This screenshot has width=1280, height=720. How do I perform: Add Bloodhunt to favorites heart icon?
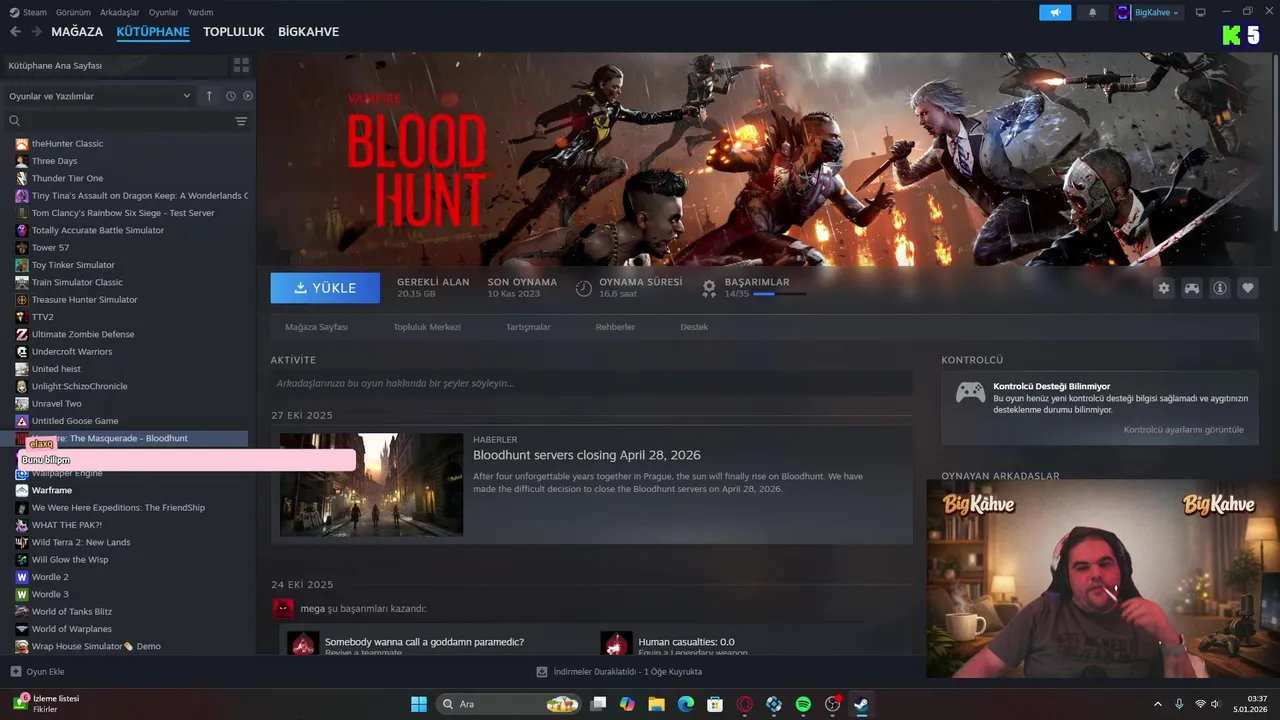pyautogui.click(x=1248, y=288)
